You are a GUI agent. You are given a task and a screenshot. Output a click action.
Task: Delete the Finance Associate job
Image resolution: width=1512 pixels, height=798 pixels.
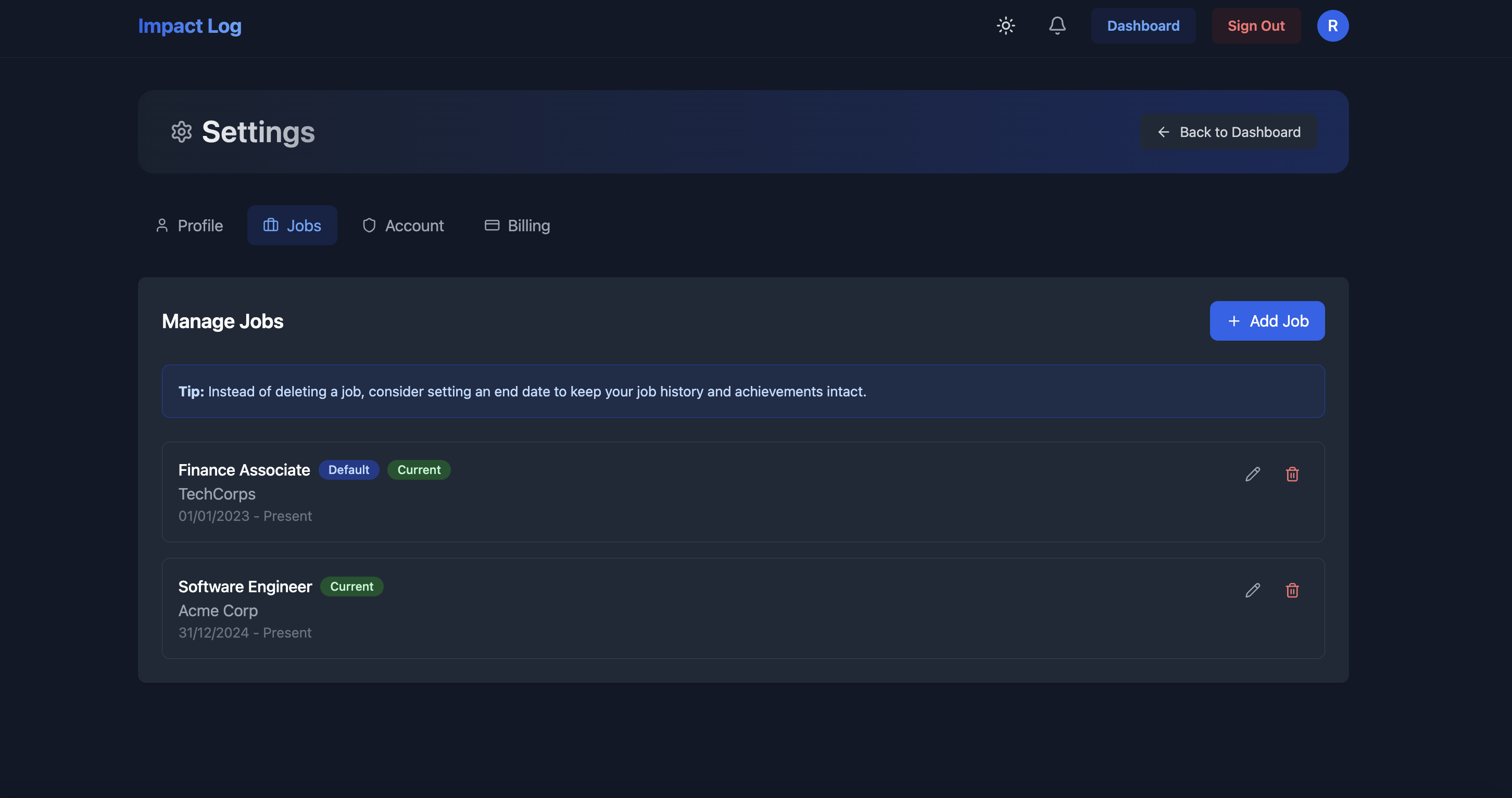coord(1292,474)
